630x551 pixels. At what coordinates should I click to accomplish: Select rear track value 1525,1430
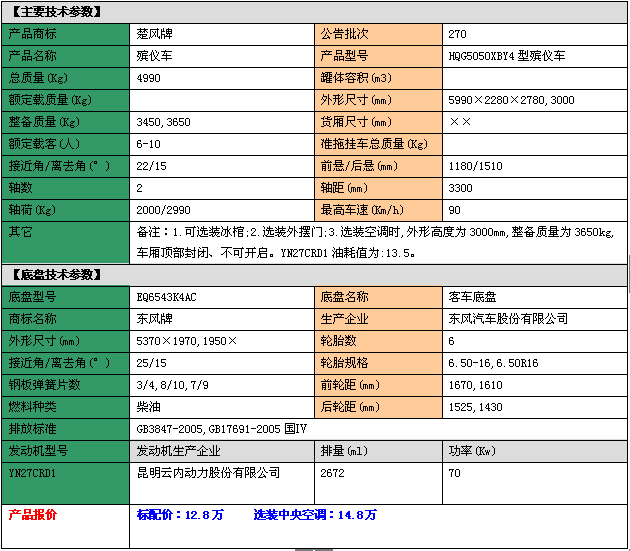point(475,408)
